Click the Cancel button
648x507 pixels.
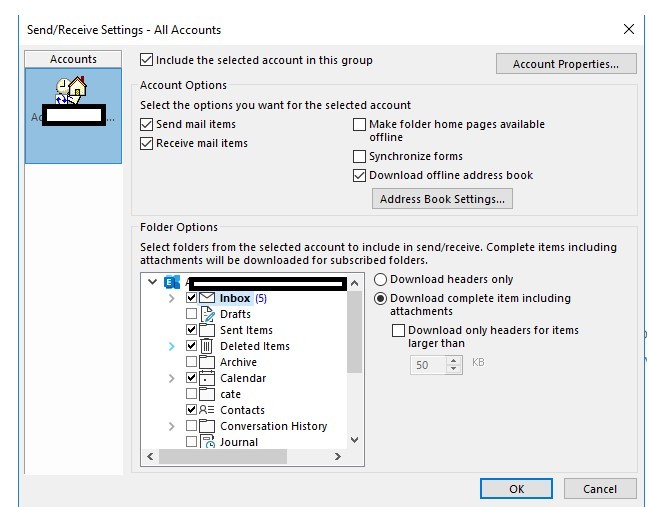(600, 489)
